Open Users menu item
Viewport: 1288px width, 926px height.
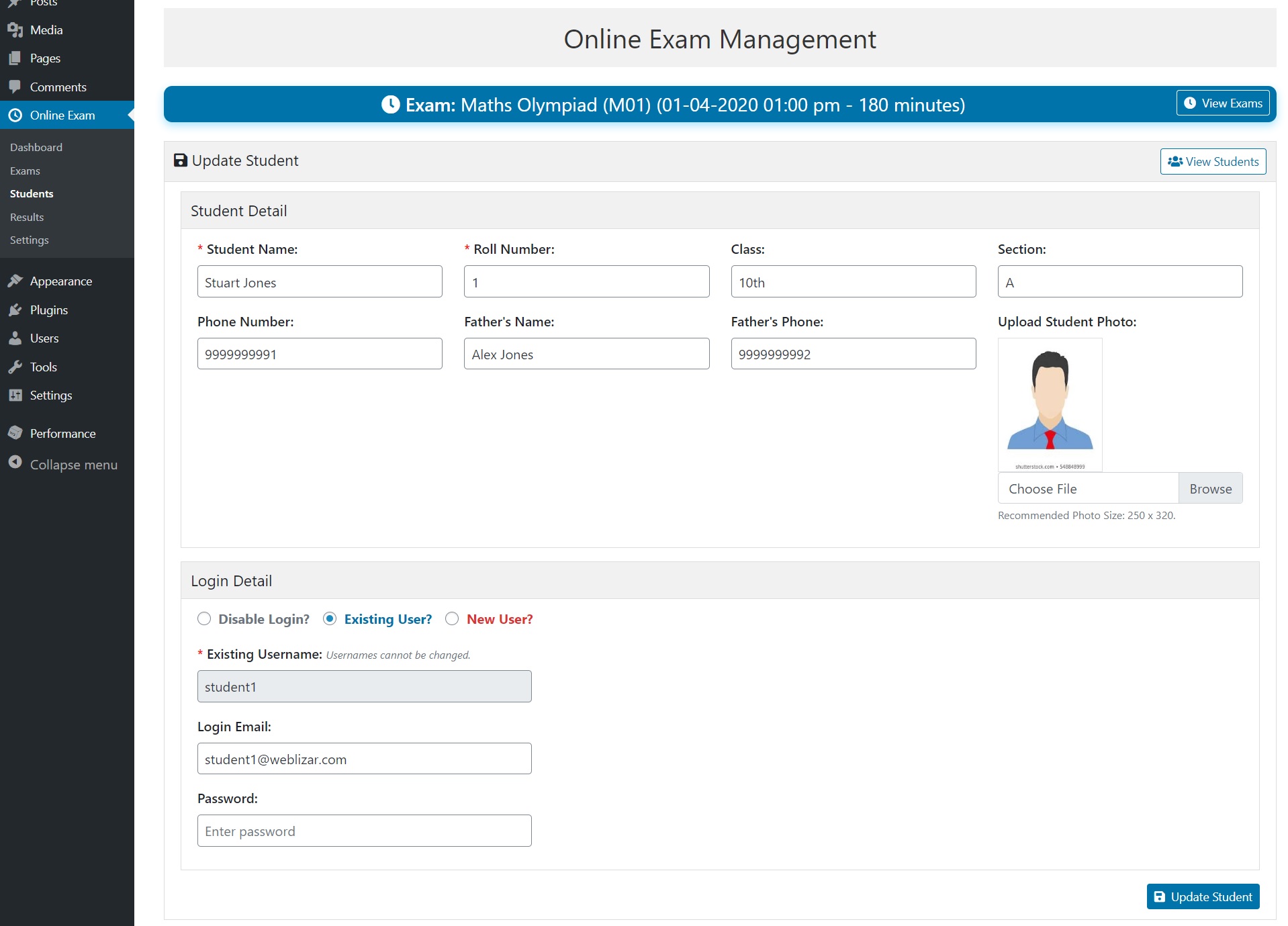pyautogui.click(x=67, y=338)
